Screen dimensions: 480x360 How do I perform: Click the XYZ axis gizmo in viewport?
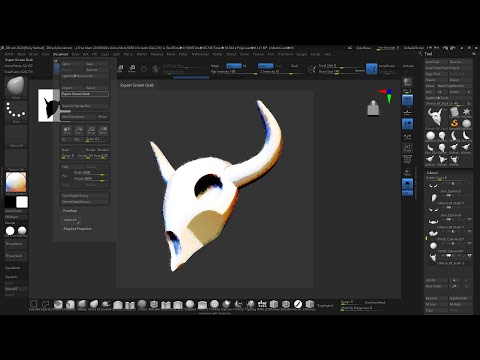[x=386, y=95]
